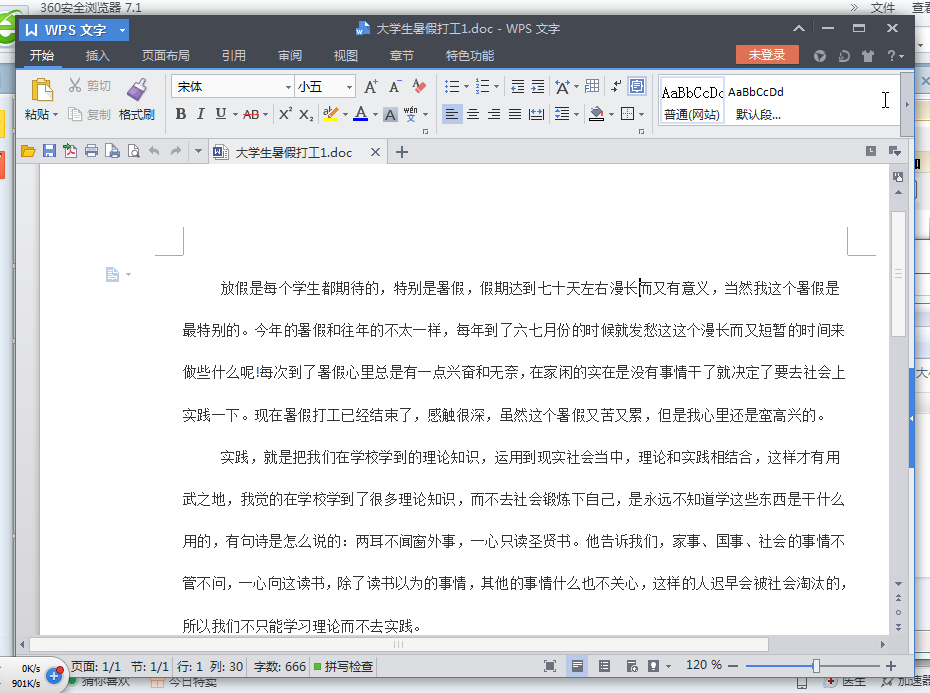The image size is (930, 693).
Task: Open font color A dropdown
Action: click(375, 115)
